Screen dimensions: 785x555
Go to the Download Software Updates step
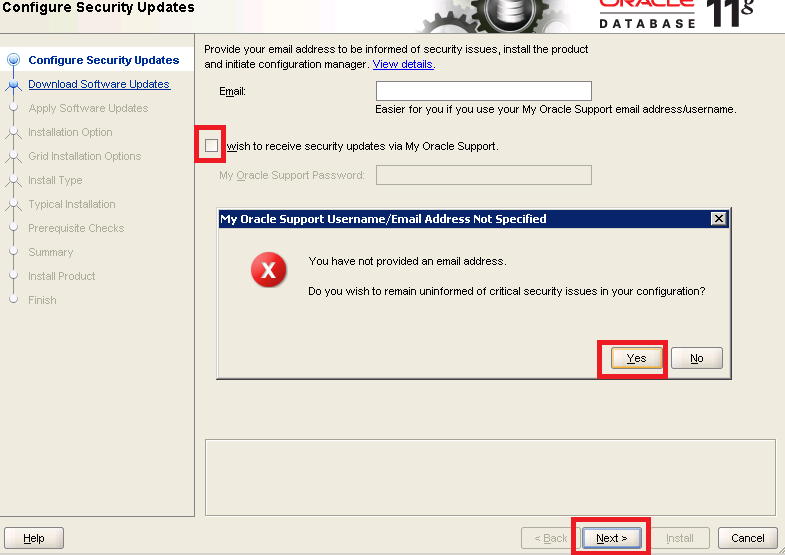[99, 84]
